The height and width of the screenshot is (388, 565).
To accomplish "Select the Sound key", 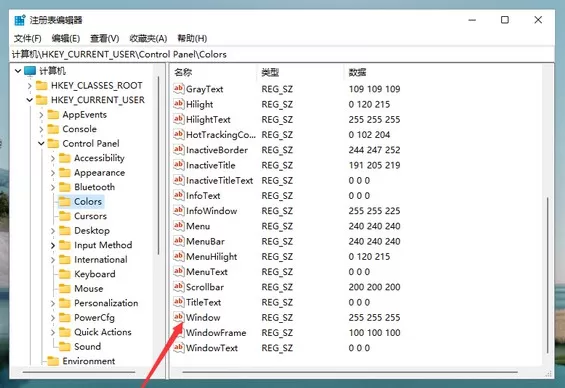I will [88, 347].
